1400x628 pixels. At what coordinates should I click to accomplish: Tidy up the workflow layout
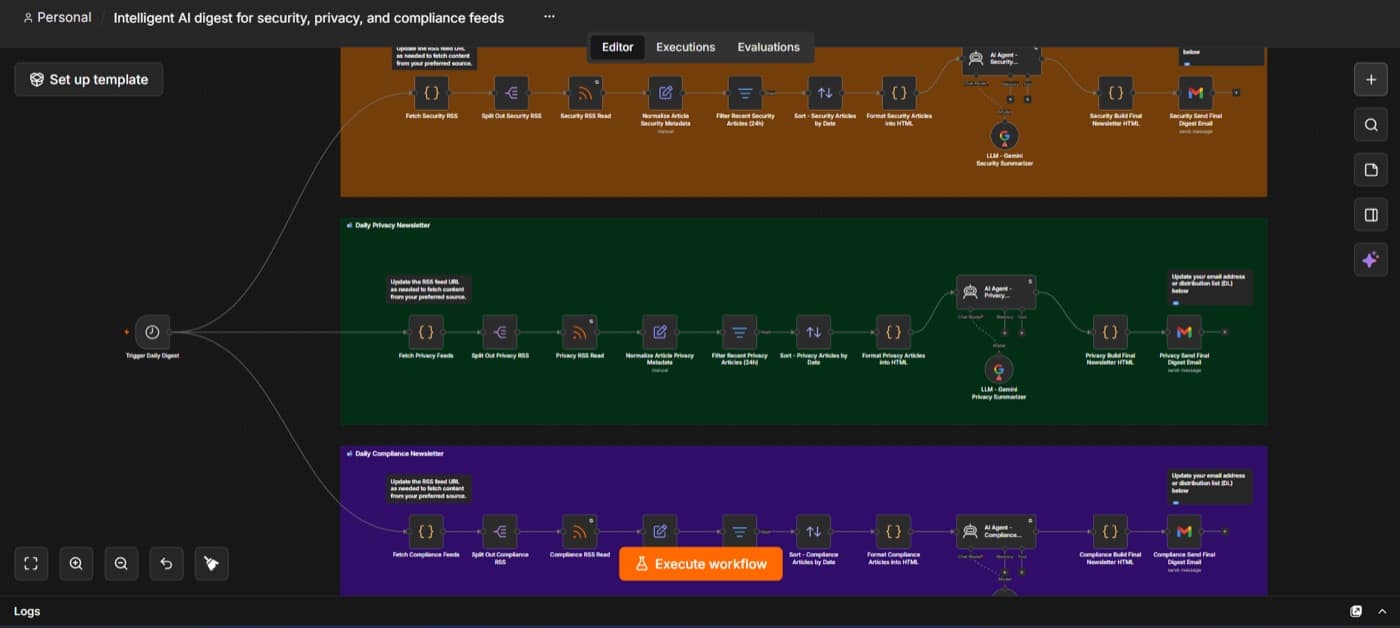tap(211, 563)
